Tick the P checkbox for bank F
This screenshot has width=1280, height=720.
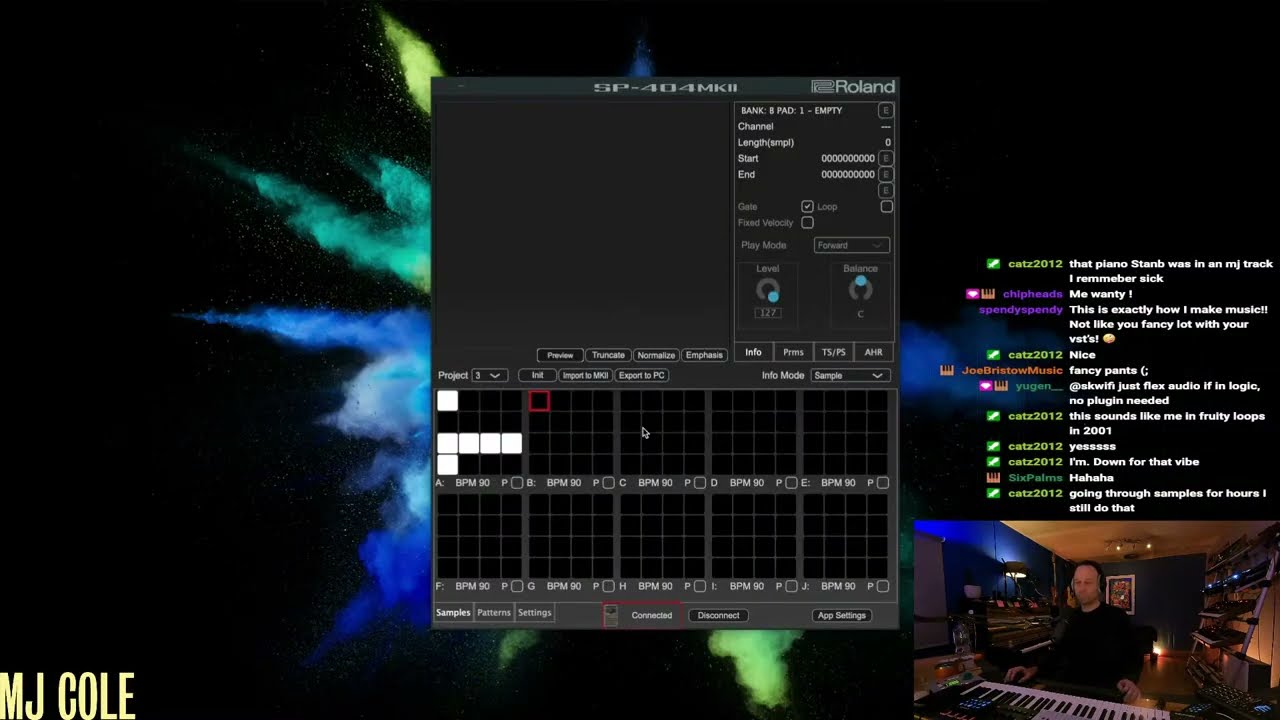tap(517, 586)
